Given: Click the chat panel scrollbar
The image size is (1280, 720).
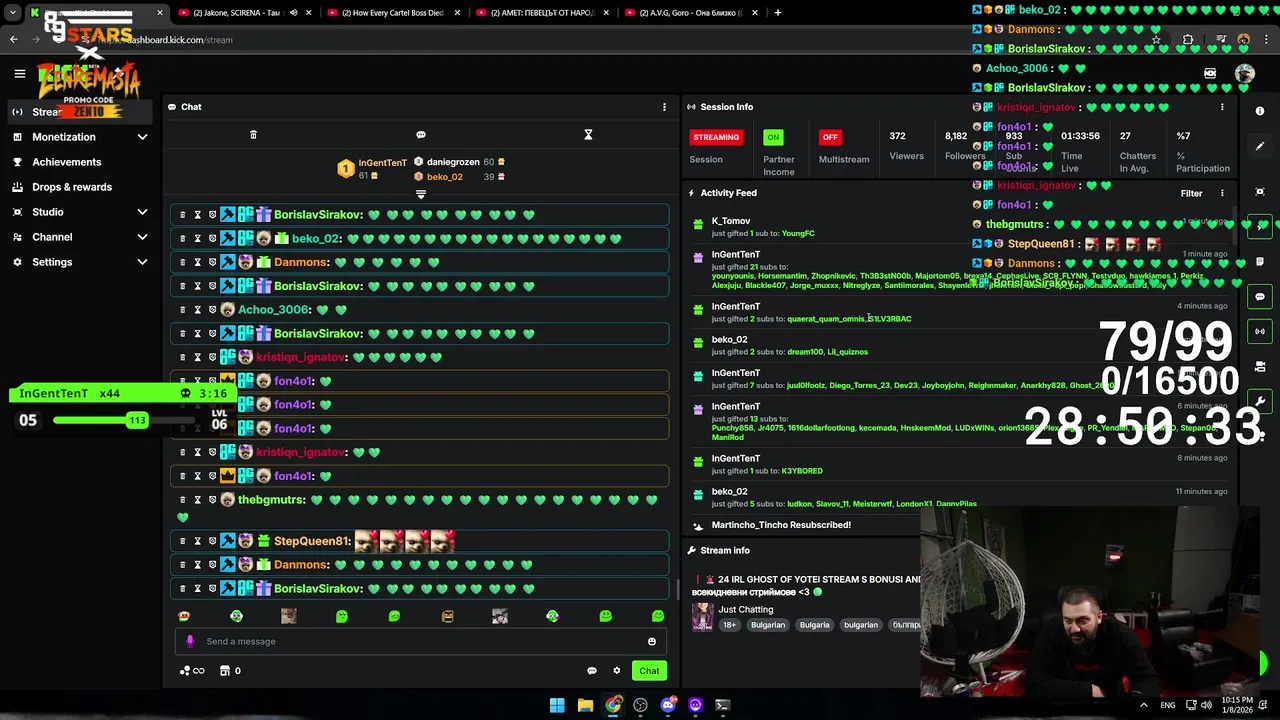Looking at the screenshot, I should coord(678,590).
